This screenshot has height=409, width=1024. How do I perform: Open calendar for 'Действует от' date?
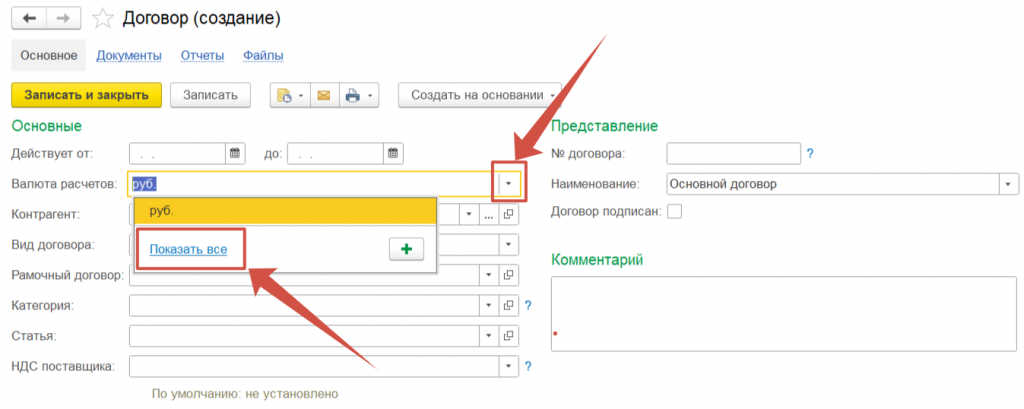pyautogui.click(x=235, y=154)
